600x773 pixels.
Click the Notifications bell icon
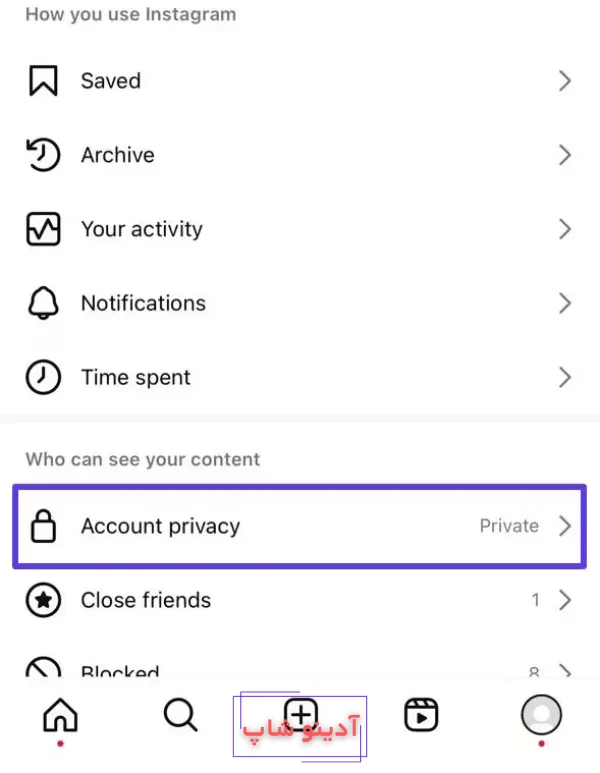43,303
